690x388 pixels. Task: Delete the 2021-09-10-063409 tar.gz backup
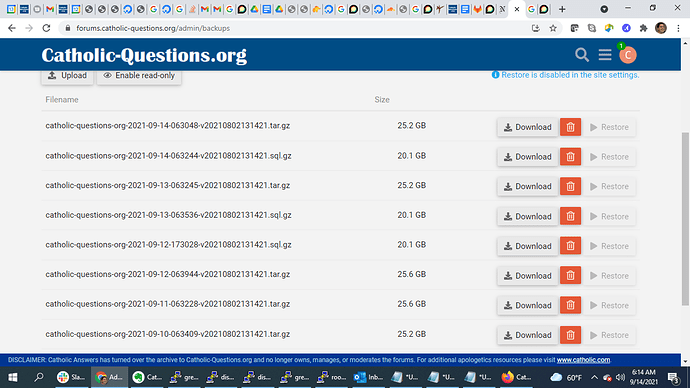click(x=570, y=335)
